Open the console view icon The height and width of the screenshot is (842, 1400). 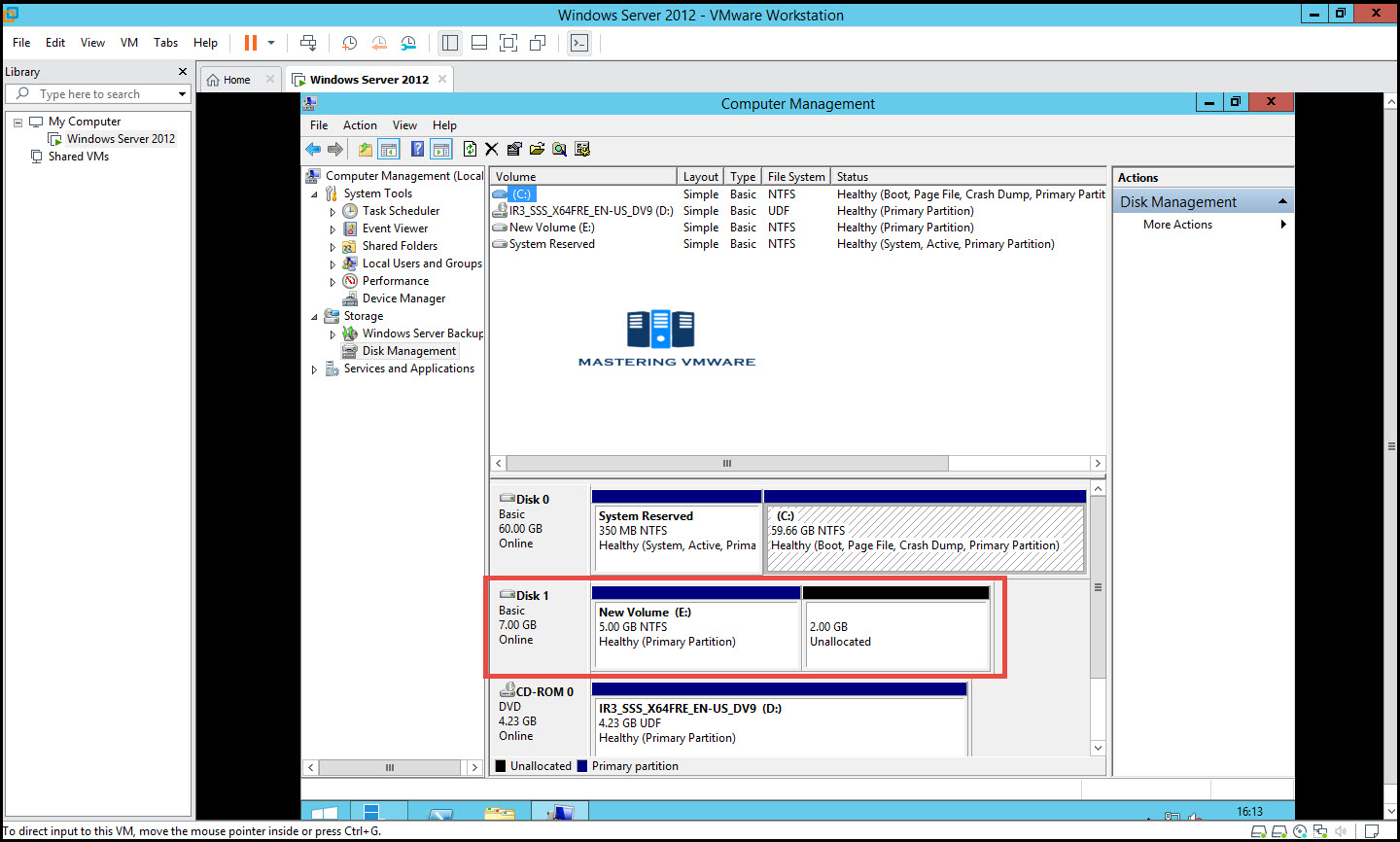tap(579, 43)
